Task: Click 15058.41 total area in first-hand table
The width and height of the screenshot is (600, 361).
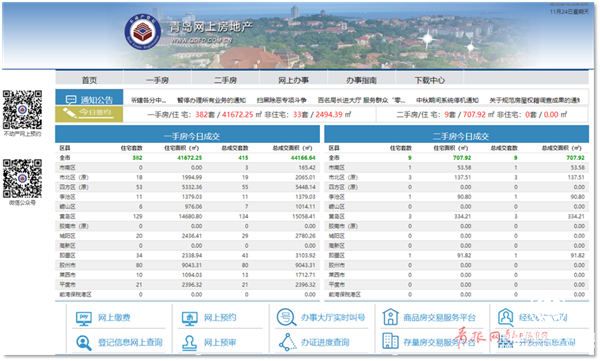Action: click(304, 216)
